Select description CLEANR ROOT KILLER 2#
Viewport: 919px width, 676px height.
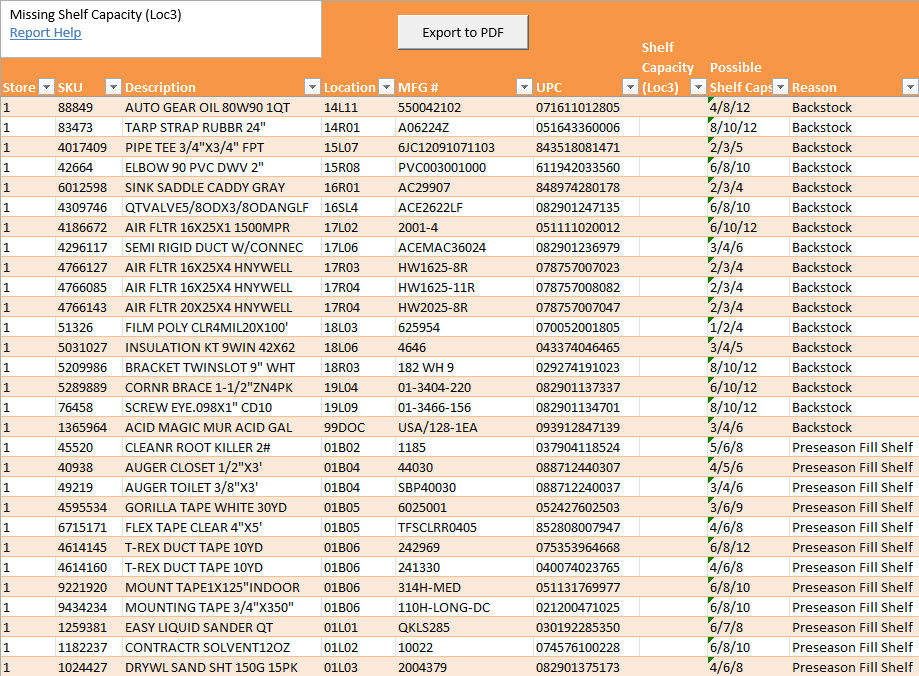pyautogui.click(x=198, y=447)
